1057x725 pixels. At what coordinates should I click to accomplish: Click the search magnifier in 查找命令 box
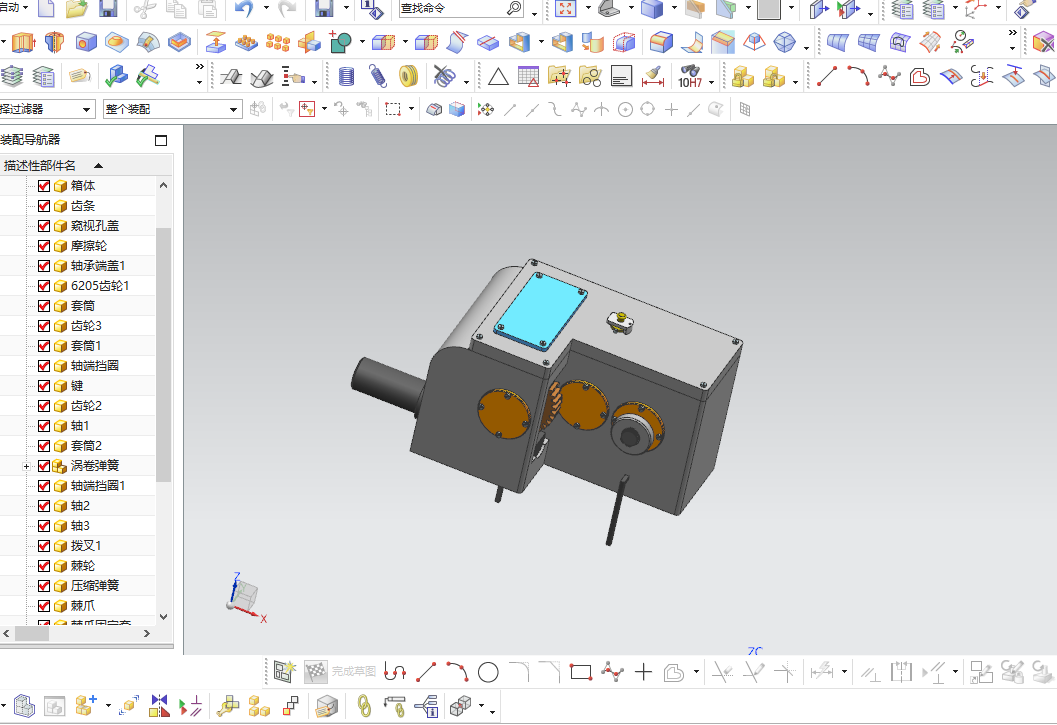(514, 8)
